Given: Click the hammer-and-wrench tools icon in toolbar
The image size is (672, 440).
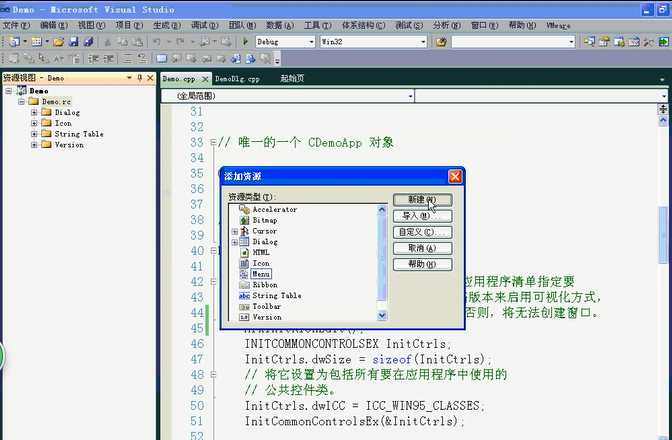Looking at the screenshot, I should pos(648,42).
